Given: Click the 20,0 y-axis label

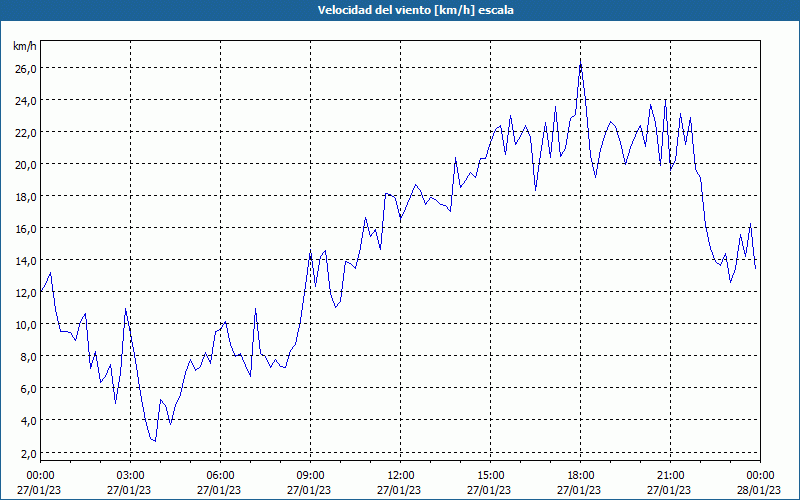Looking at the screenshot, I should [26, 165].
